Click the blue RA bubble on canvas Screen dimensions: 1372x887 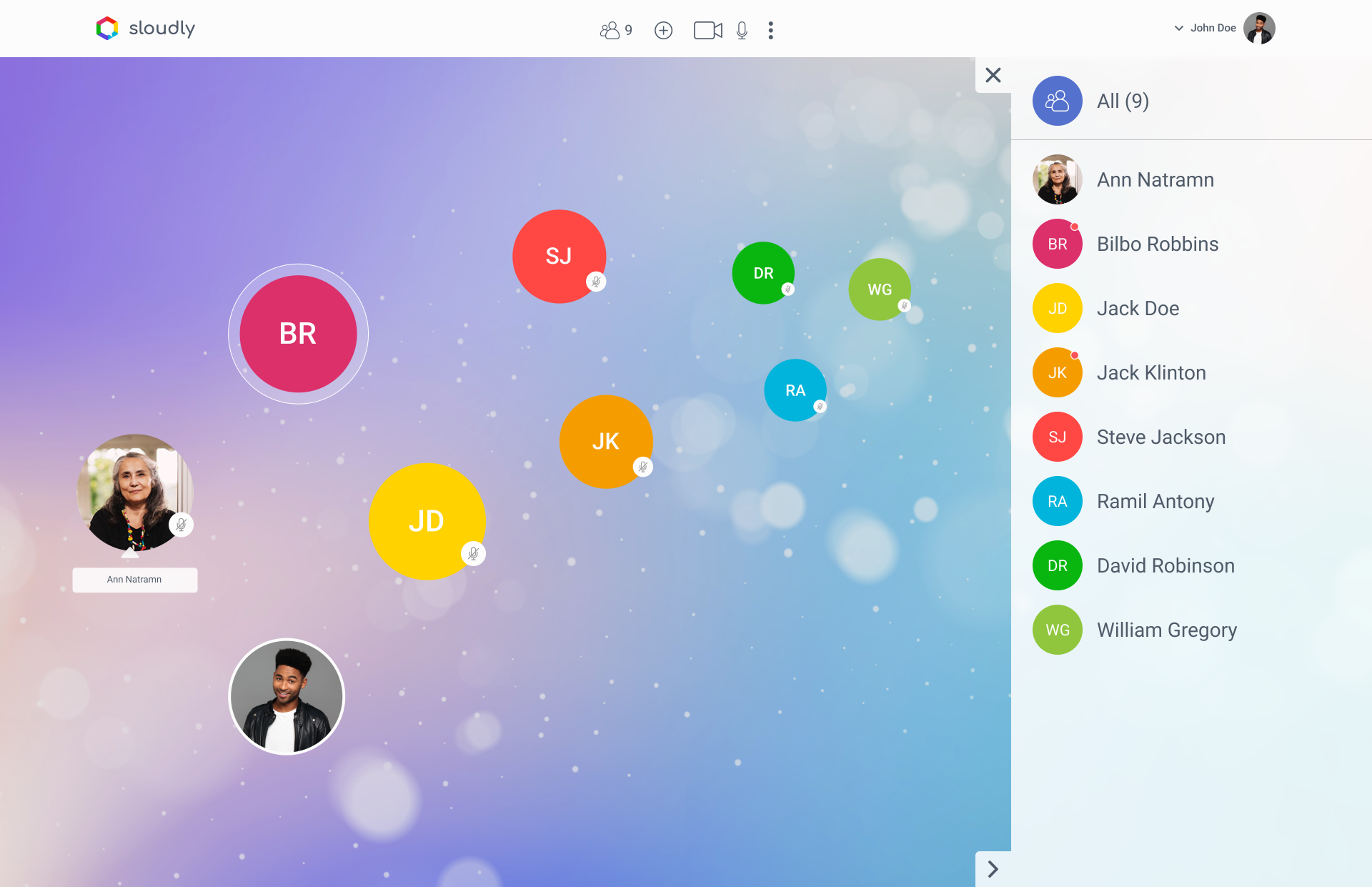(795, 390)
